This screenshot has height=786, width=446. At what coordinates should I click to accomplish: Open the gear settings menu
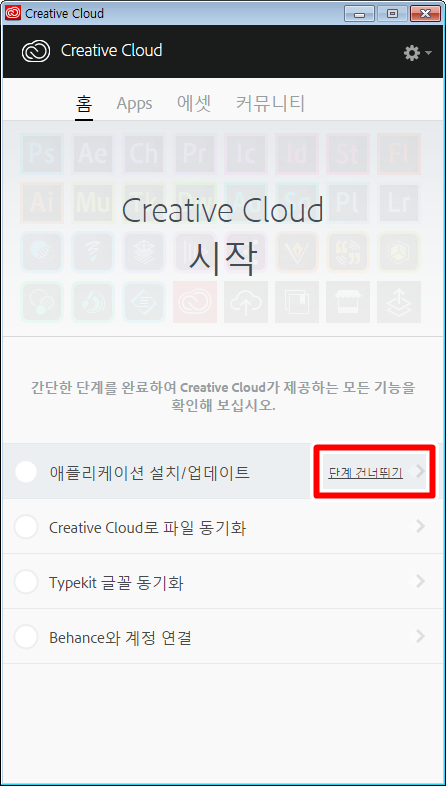coord(417,53)
